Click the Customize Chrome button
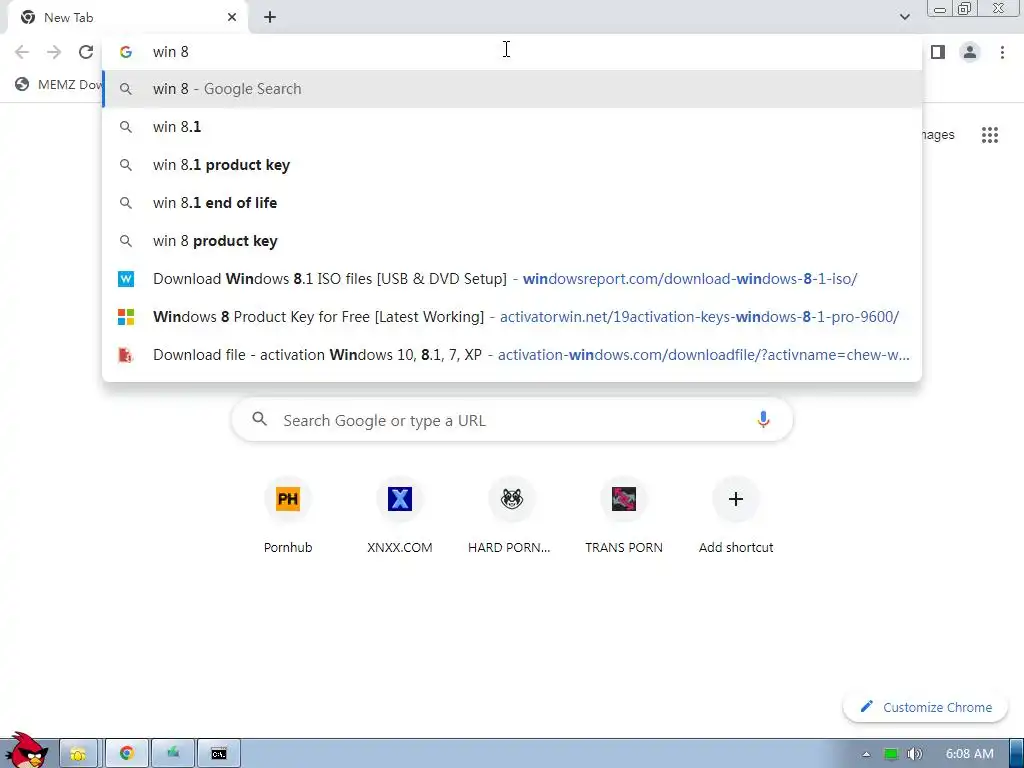The height and width of the screenshot is (768, 1024). [x=925, y=707]
